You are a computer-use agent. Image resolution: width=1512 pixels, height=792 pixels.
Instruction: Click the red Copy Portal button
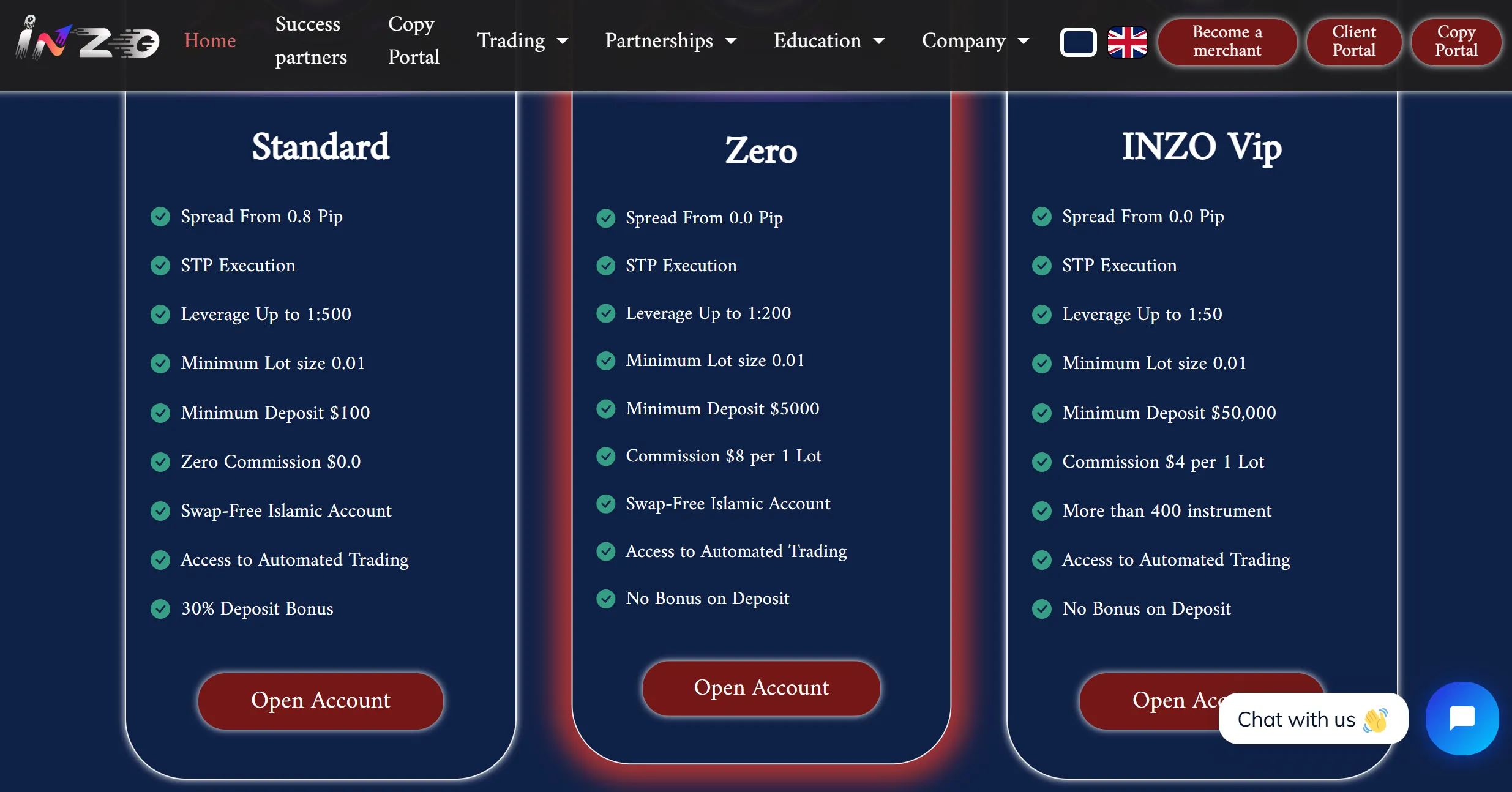[1456, 41]
